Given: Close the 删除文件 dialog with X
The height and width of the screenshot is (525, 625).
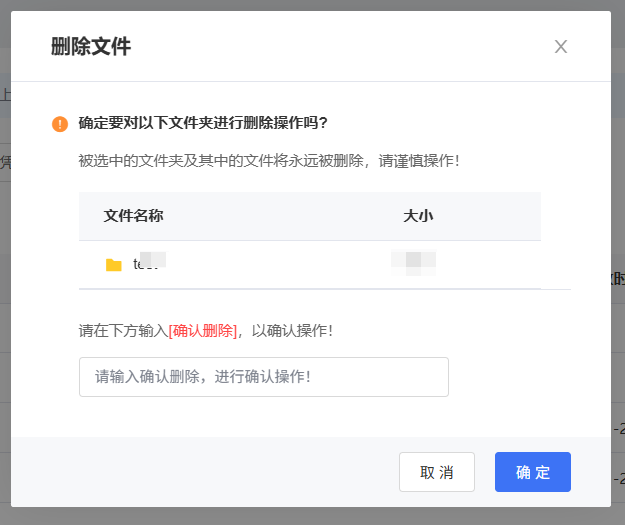Looking at the screenshot, I should tap(561, 46).
